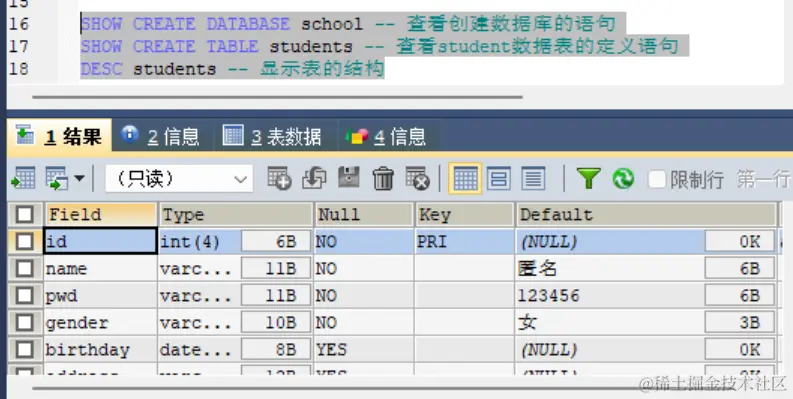The image size is (793, 399).
Task: Click the cancel changes icon
Action: tap(417, 179)
